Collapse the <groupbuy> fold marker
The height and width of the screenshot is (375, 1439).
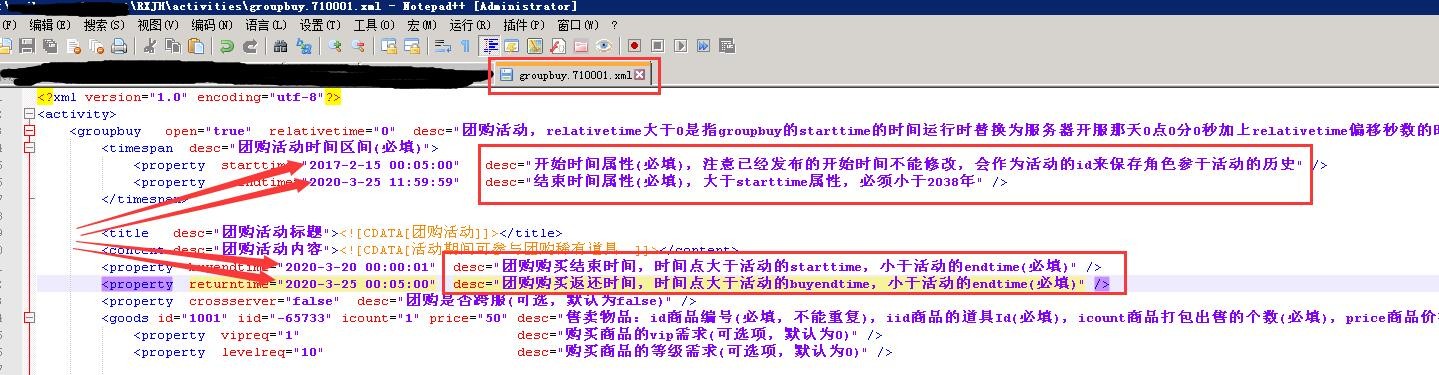point(28,131)
